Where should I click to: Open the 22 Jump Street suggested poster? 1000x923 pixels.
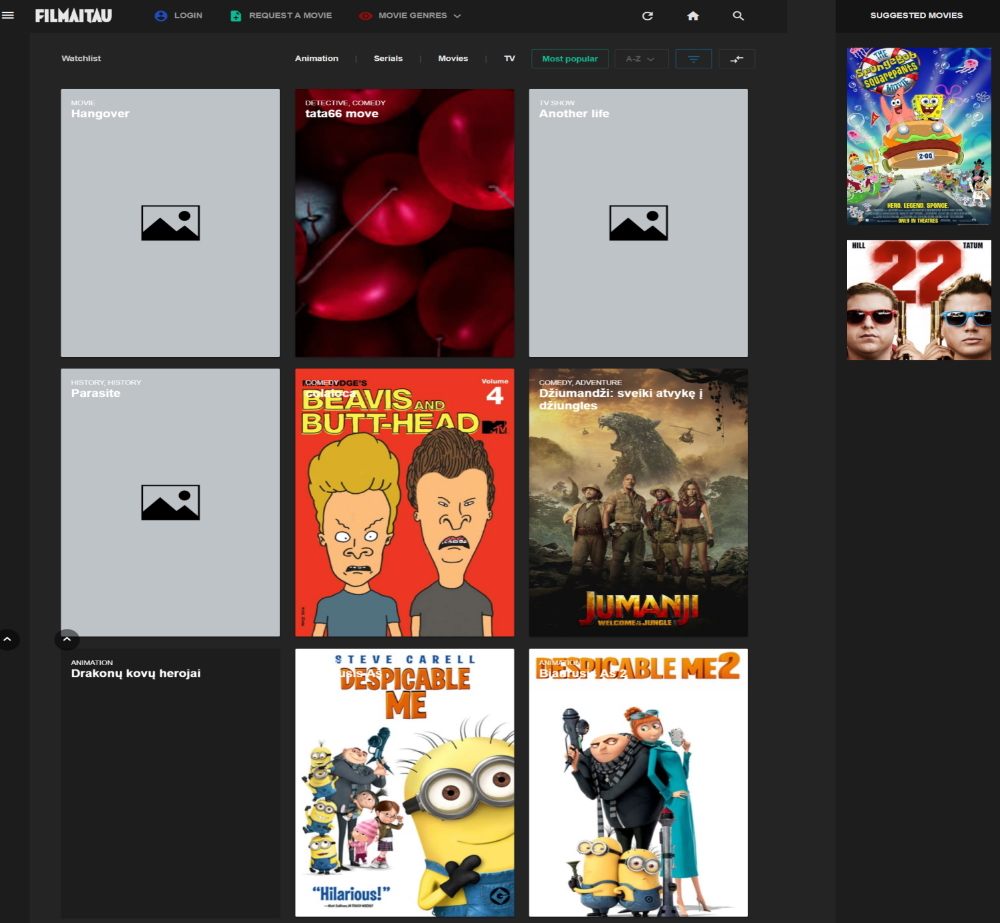coord(918,300)
